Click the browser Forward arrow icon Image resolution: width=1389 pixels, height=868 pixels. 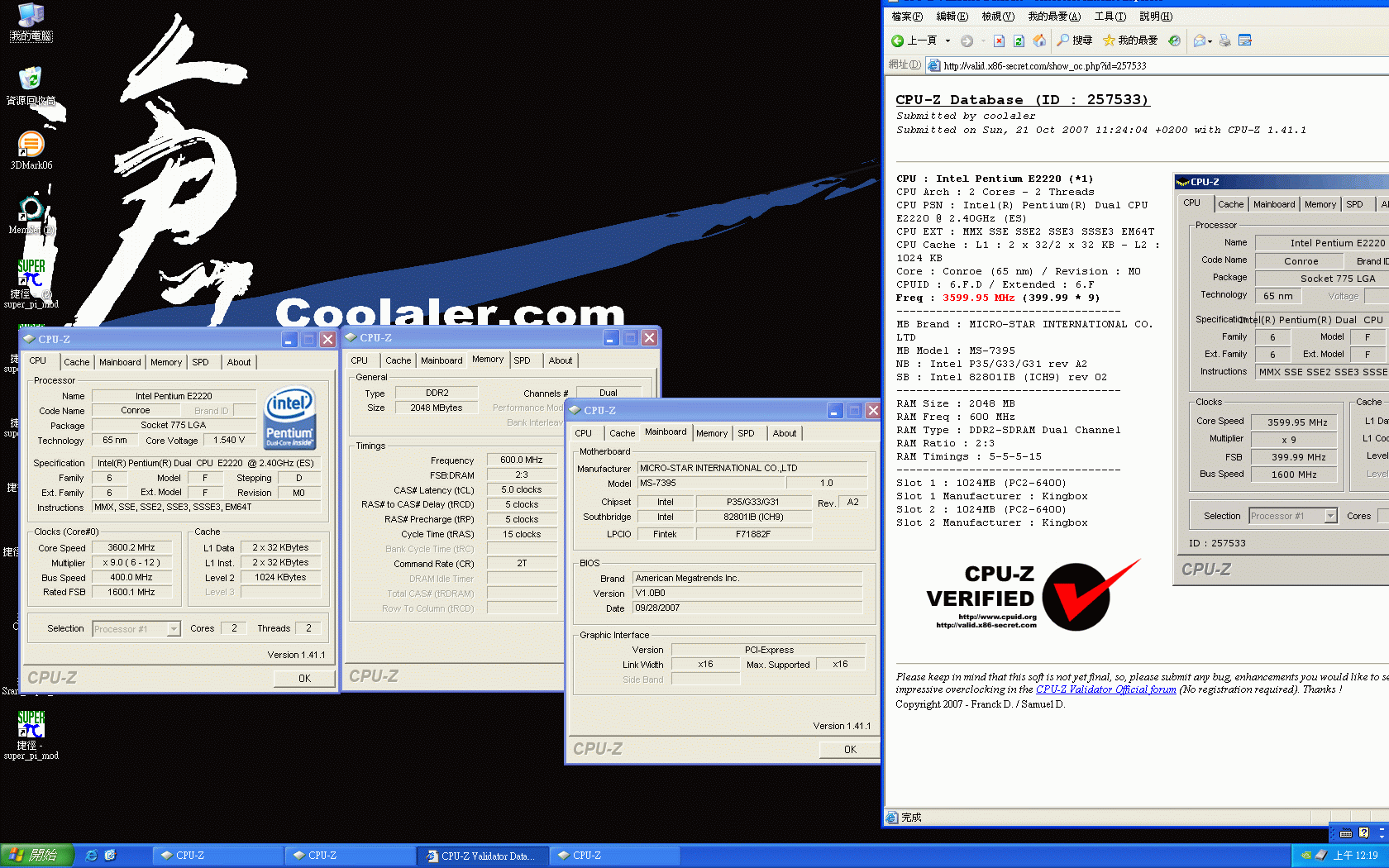(x=967, y=41)
